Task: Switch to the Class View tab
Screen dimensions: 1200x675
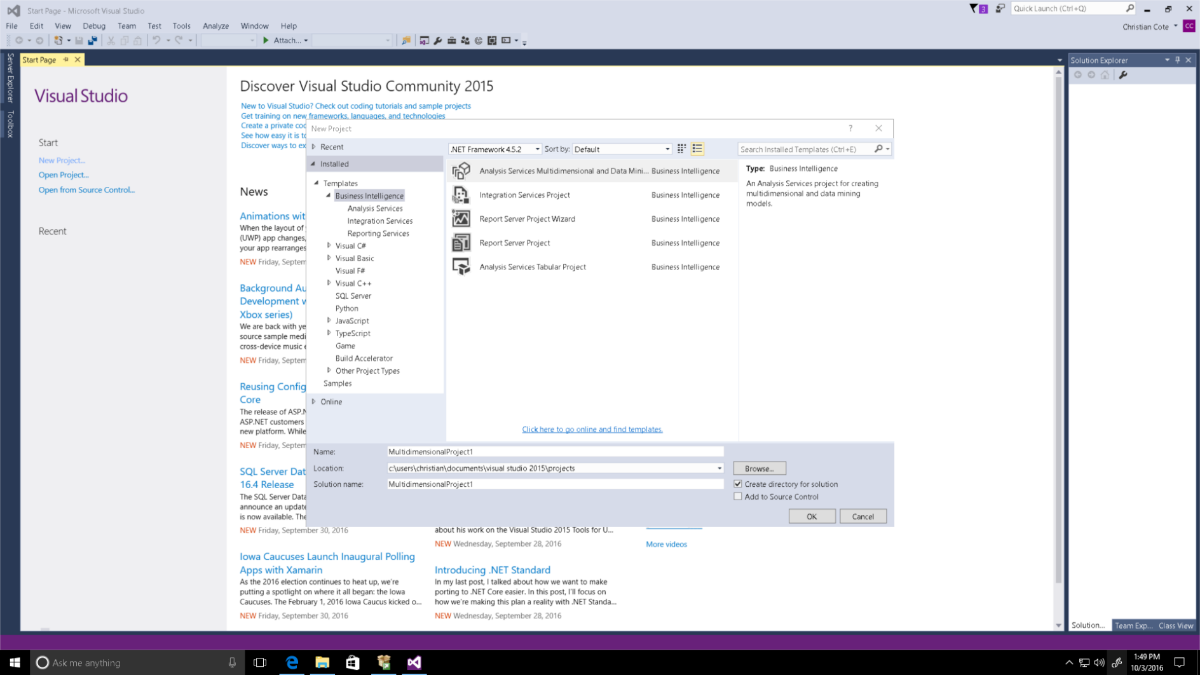Action: (1176, 626)
